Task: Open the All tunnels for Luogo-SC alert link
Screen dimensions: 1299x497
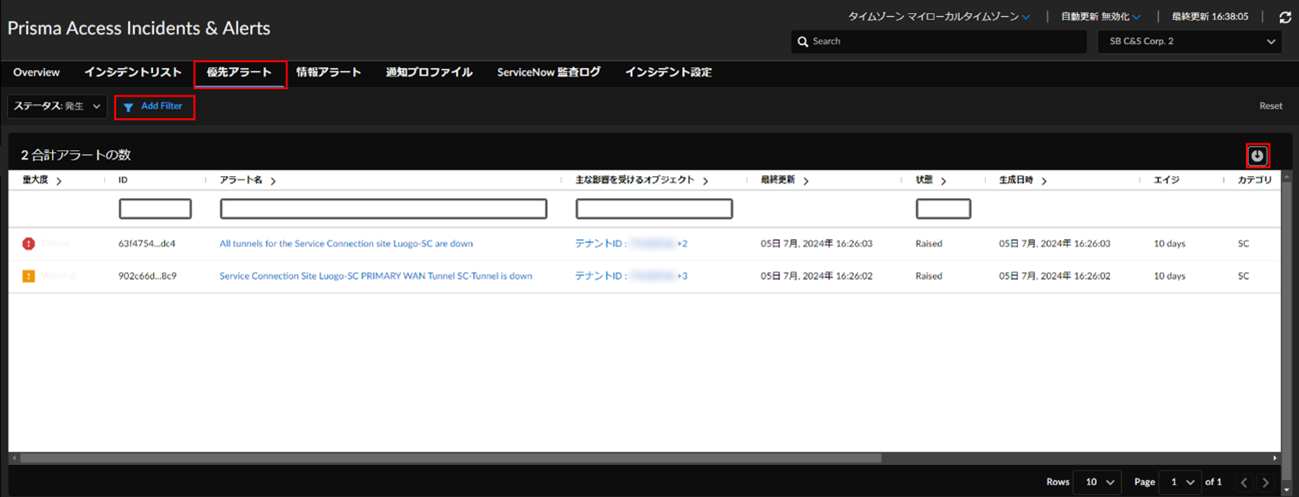Action: click(346, 243)
